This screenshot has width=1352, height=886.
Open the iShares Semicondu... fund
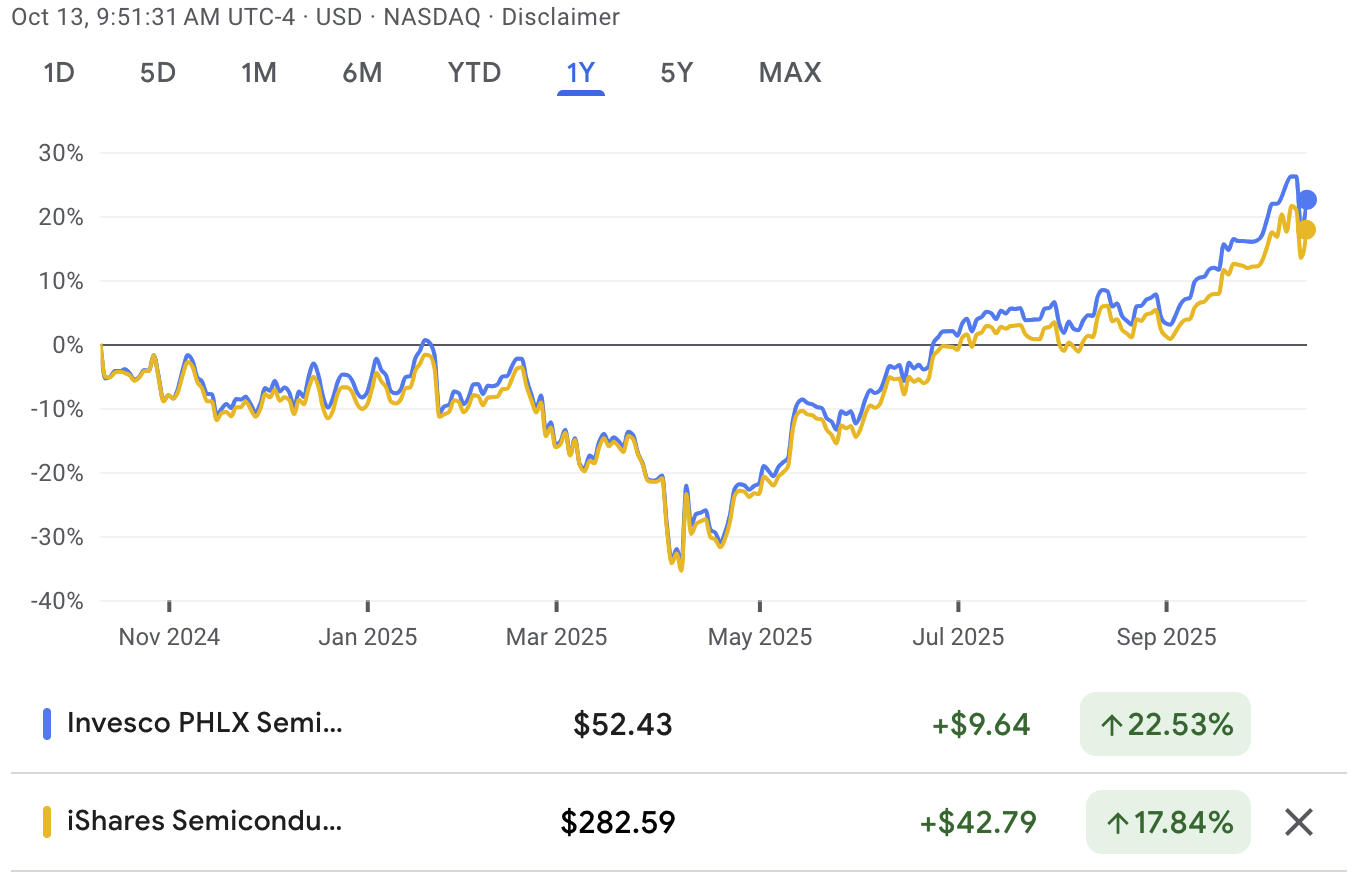[204, 822]
